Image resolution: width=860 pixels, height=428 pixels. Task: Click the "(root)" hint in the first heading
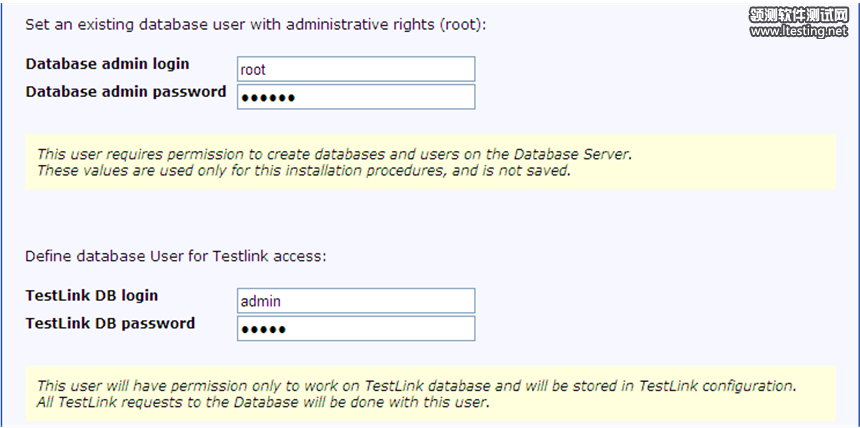[463, 23]
